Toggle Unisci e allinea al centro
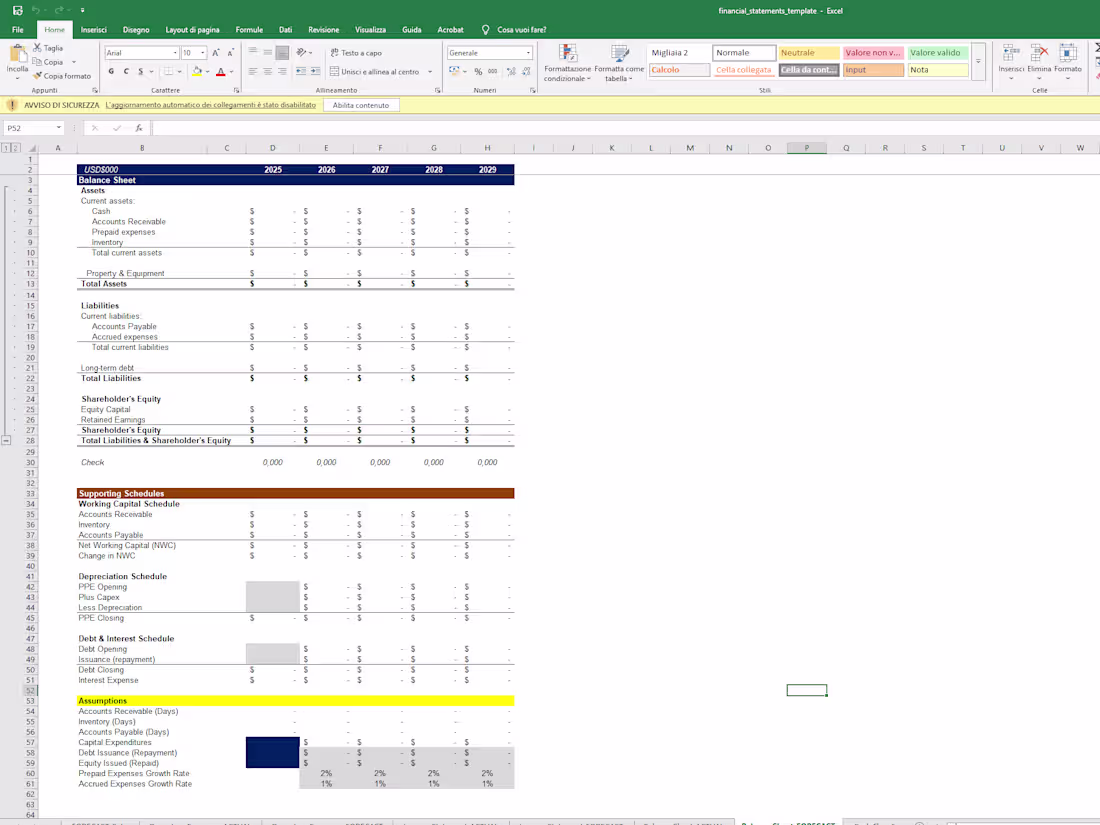Viewport: 1100px width, 825px height. [380, 71]
